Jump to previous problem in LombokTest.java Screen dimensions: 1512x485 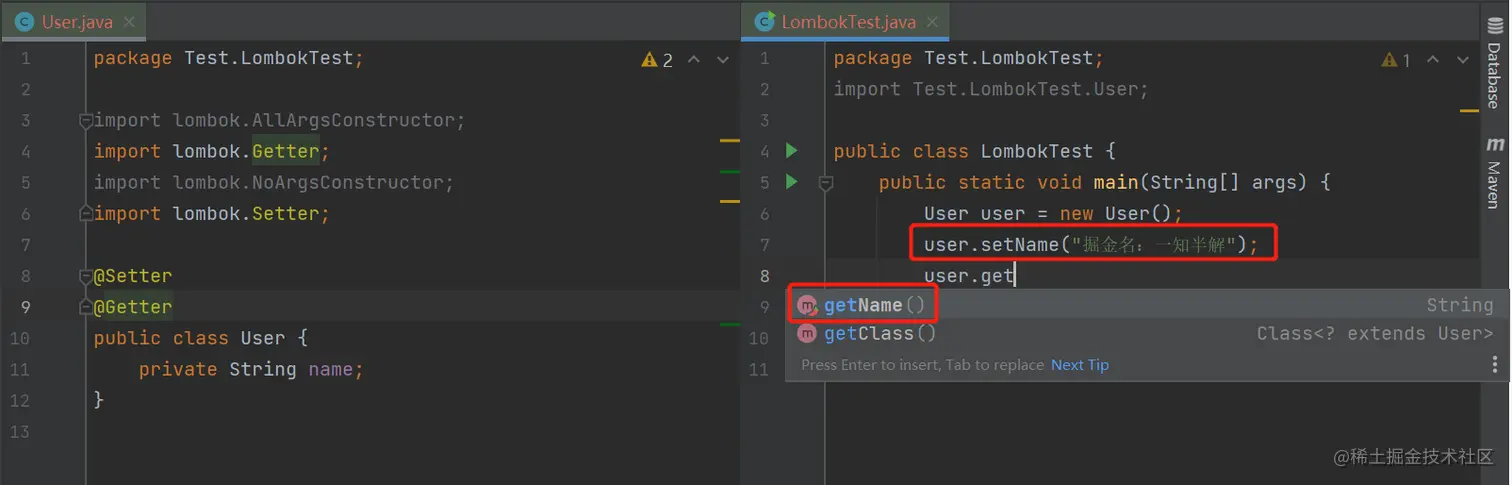(1433, 60)
